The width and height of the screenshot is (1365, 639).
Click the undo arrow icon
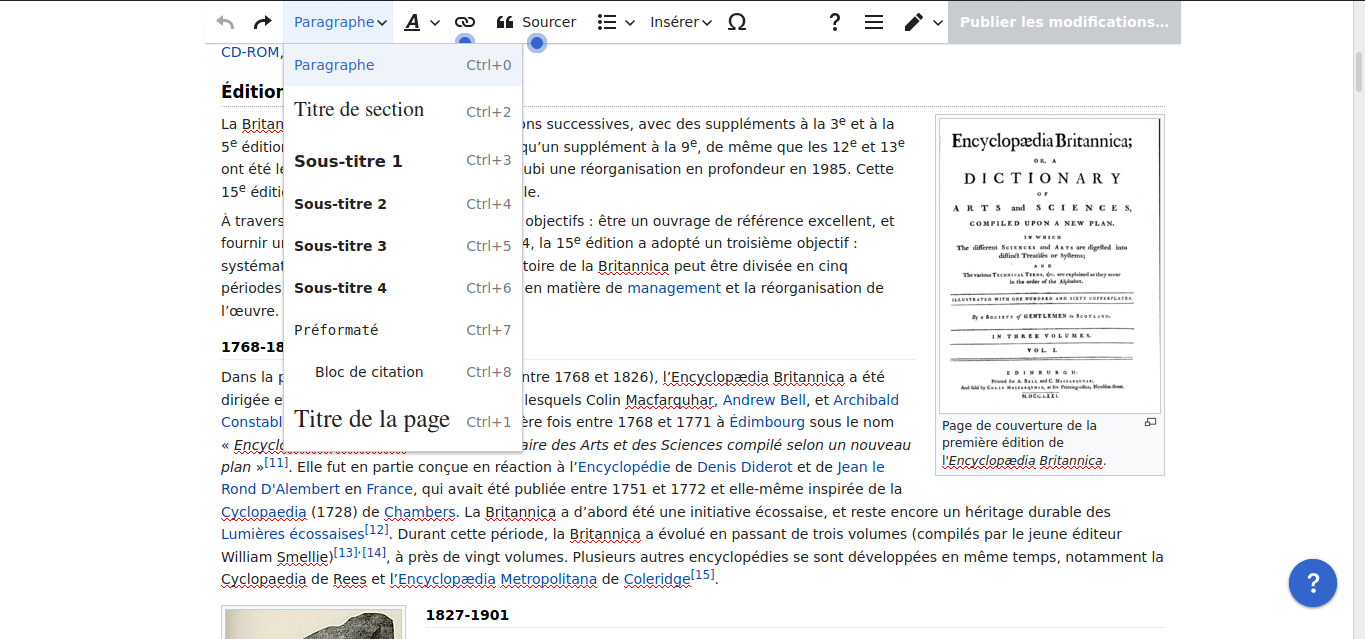(x=225, y=22)
